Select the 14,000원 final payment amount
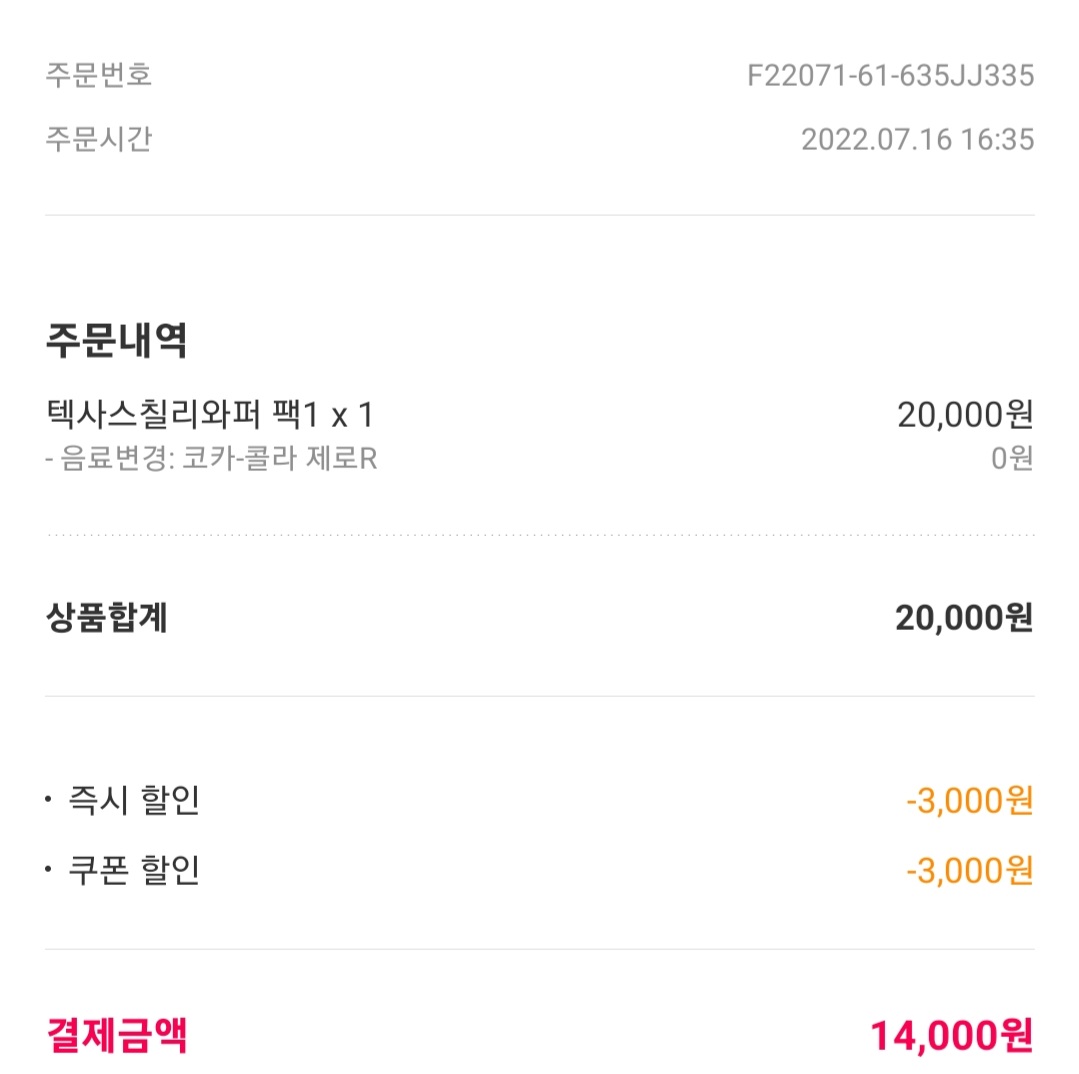1079x1074 pixels. [950, 1036]
